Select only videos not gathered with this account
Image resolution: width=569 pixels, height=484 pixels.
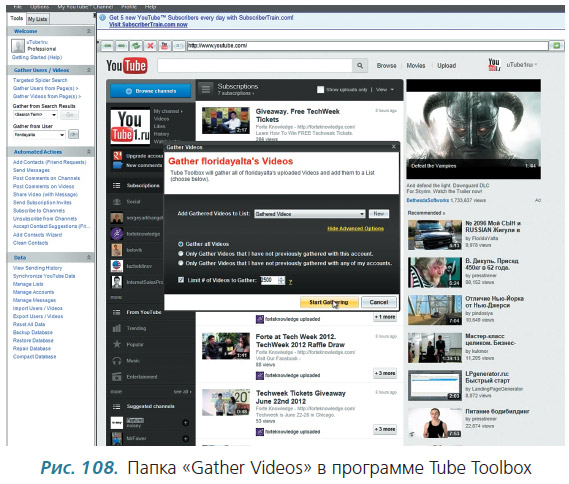(x=180, y=254)
